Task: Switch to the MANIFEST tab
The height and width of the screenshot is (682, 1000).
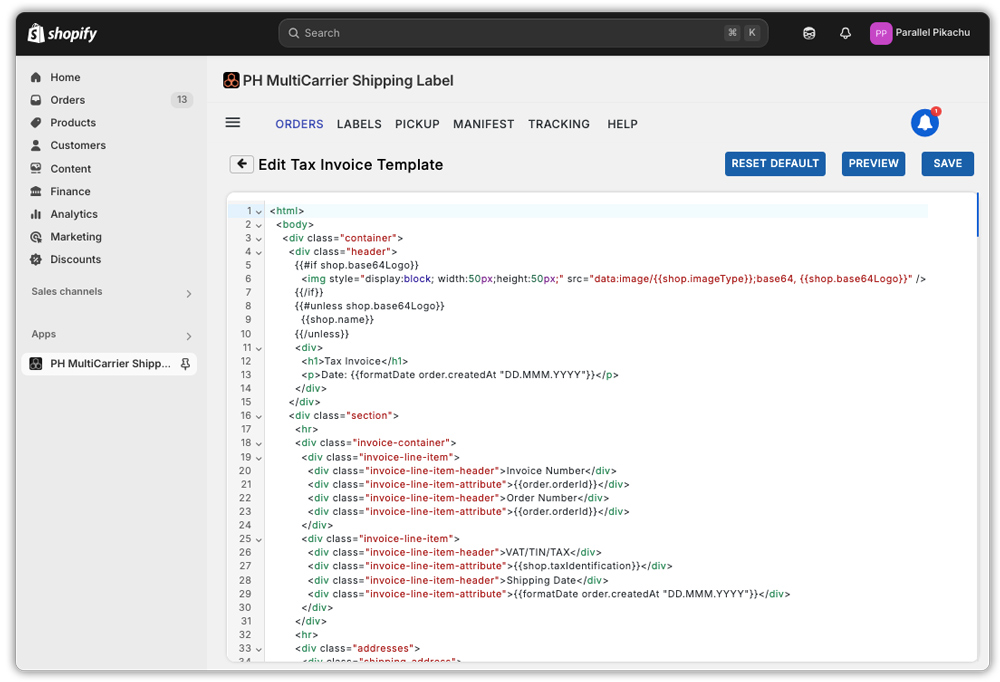Action: coord(483,124)
